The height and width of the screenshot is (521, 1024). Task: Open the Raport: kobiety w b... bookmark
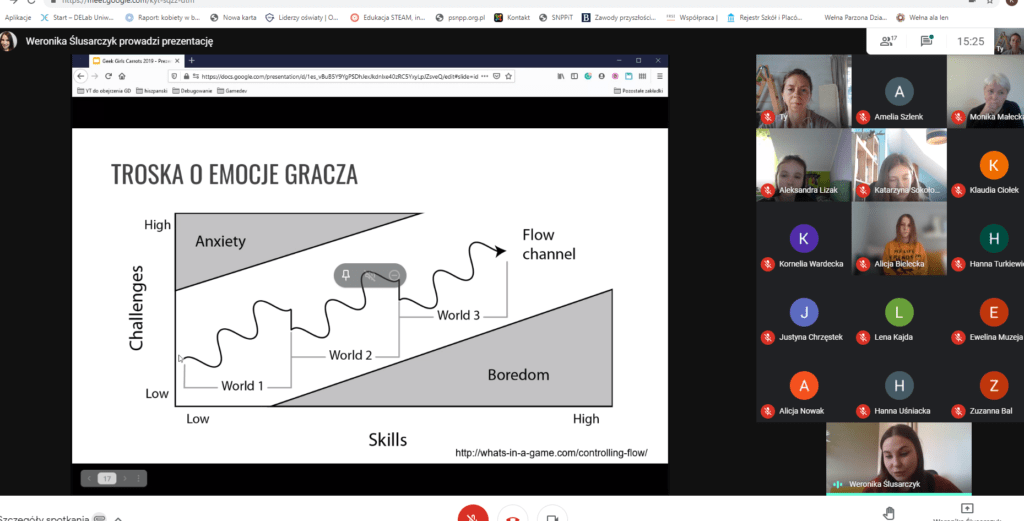coord(163,18)
